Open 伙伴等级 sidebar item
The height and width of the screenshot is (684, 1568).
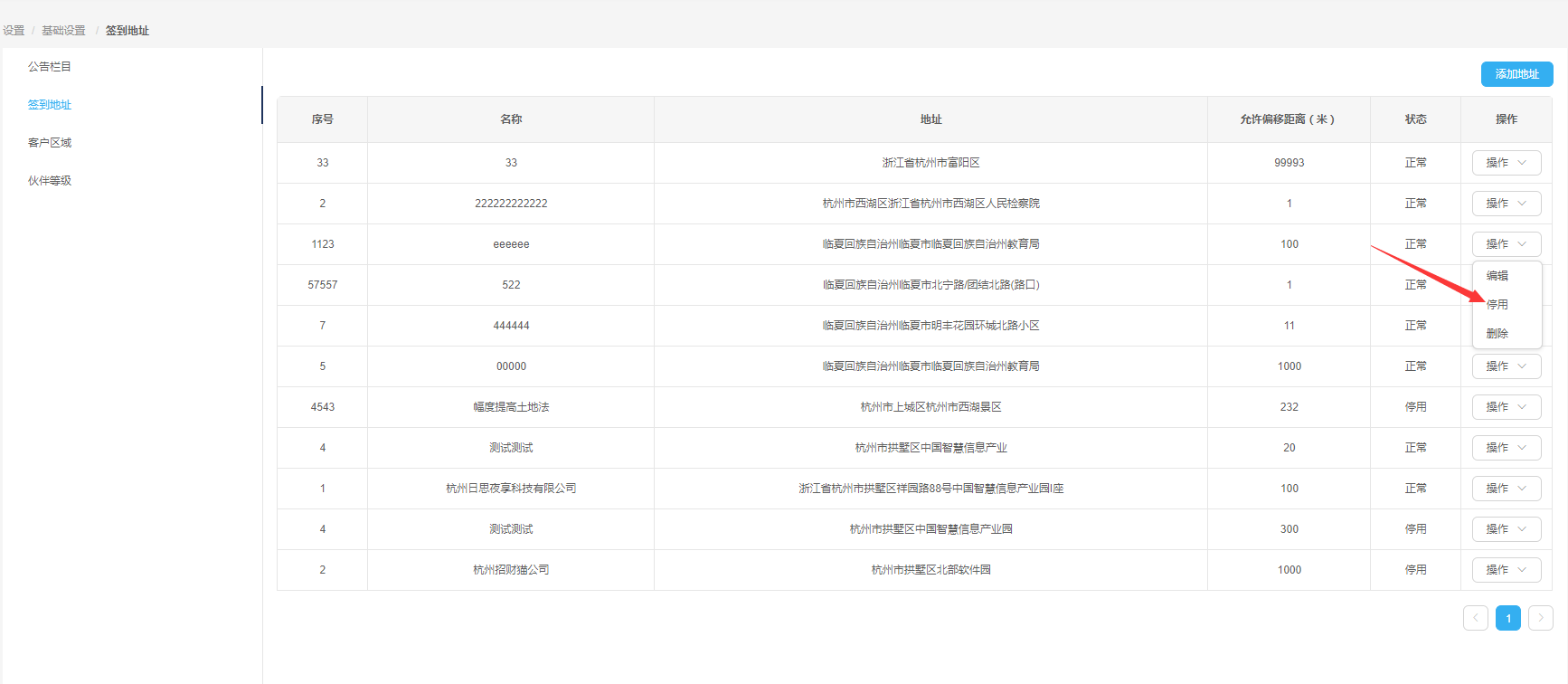click(x=50, y=181)
